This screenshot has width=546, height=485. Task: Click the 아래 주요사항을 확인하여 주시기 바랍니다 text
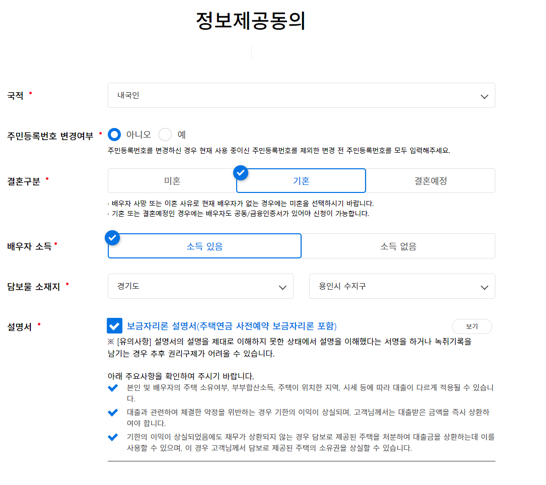pos(181,376)
